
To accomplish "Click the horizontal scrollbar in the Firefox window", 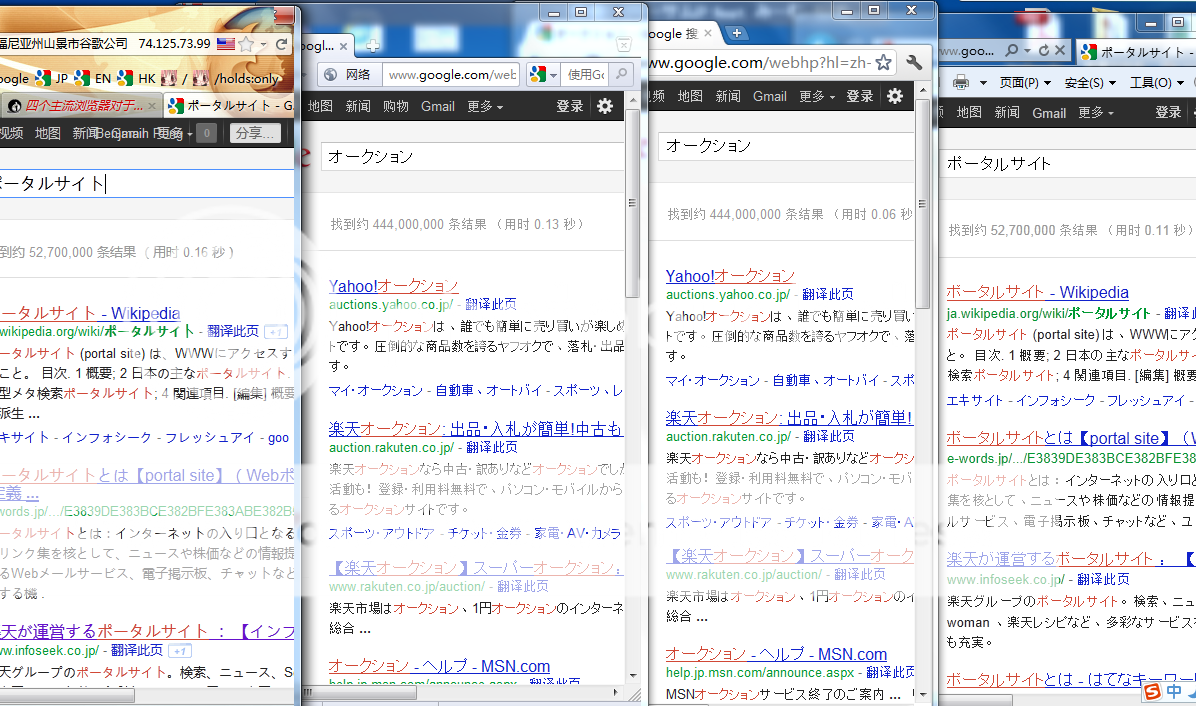I will pyautogui.click(x=67, y=695).
